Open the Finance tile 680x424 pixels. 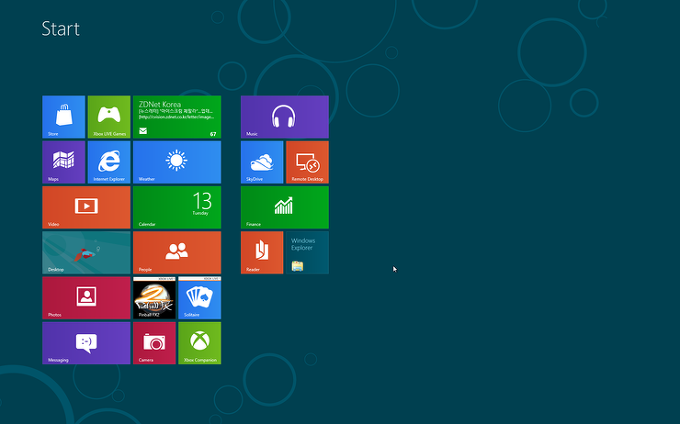pos(285,207)
